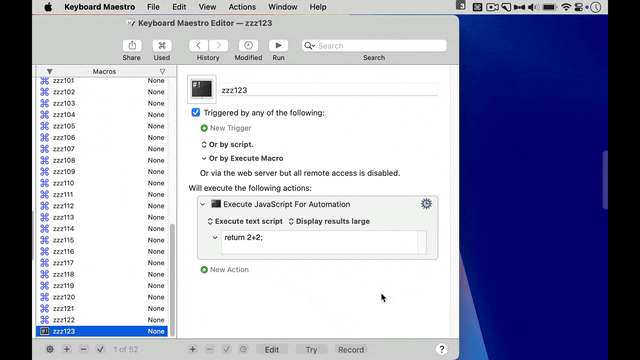
Task: Select macro zzz105 in list
Action: pyautogui.click(x=102, y=126)
